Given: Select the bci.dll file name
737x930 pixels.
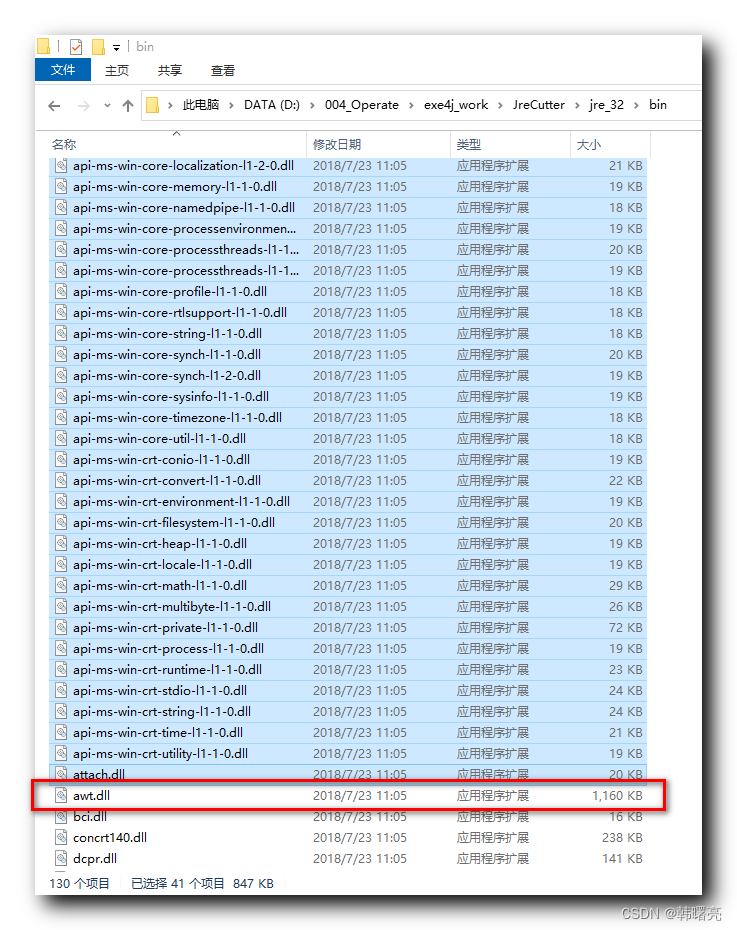Looking at the screenshot, I should [x=90, y=817].
